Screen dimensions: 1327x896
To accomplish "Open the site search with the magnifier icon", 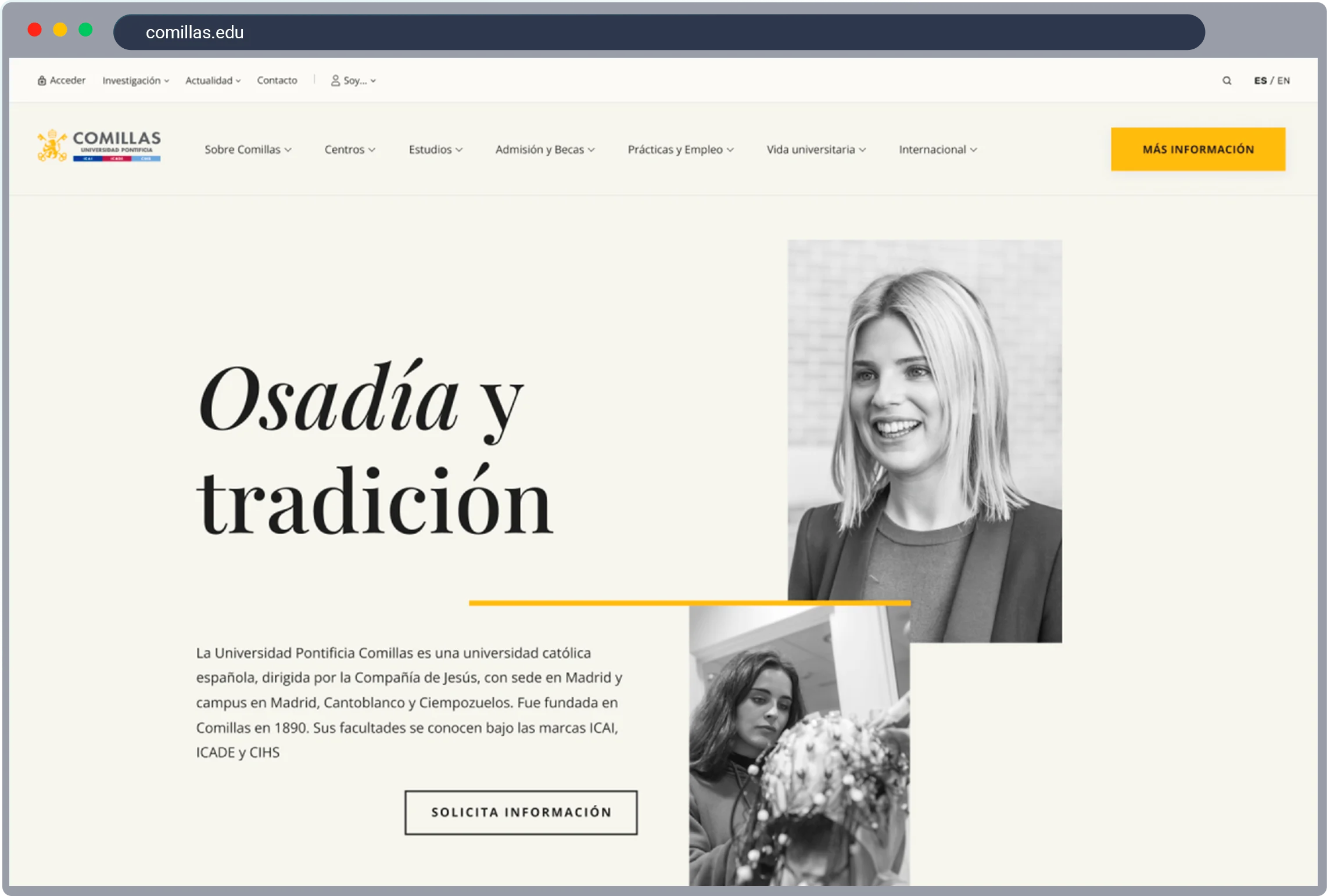I will [1226, 80].
